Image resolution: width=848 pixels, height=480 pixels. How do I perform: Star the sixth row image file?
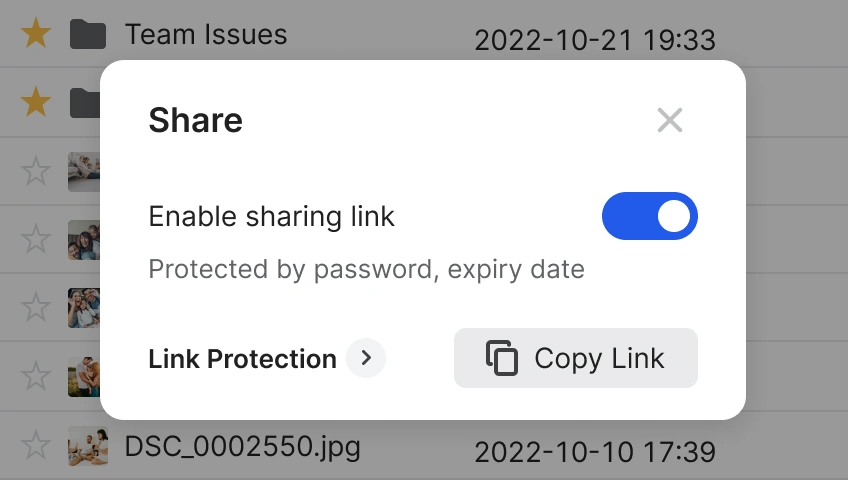[x=36, y=376]
